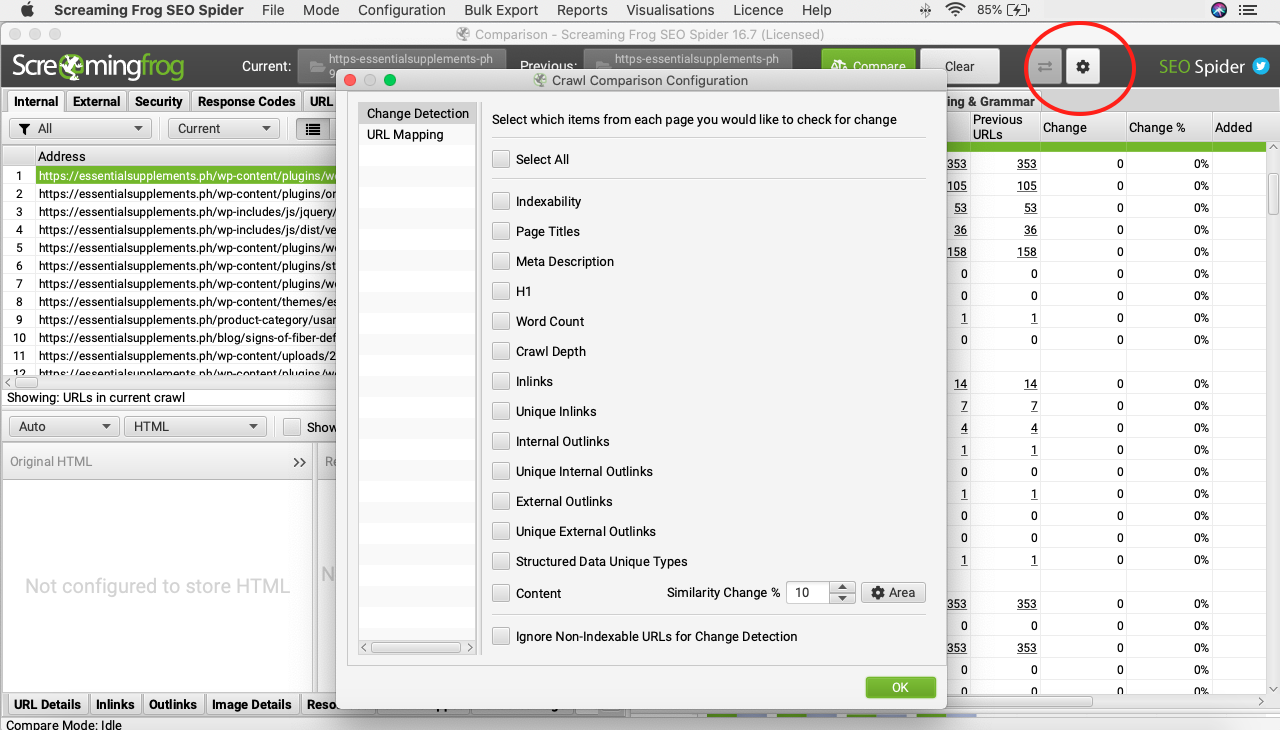Increase Similarity Change % with up stepper
The image size is (1280, 730).
click(843, 588)
